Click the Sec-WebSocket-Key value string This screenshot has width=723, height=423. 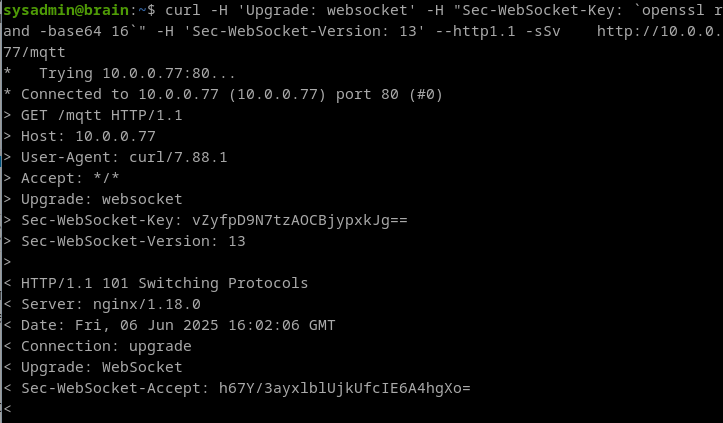(300, 220)
